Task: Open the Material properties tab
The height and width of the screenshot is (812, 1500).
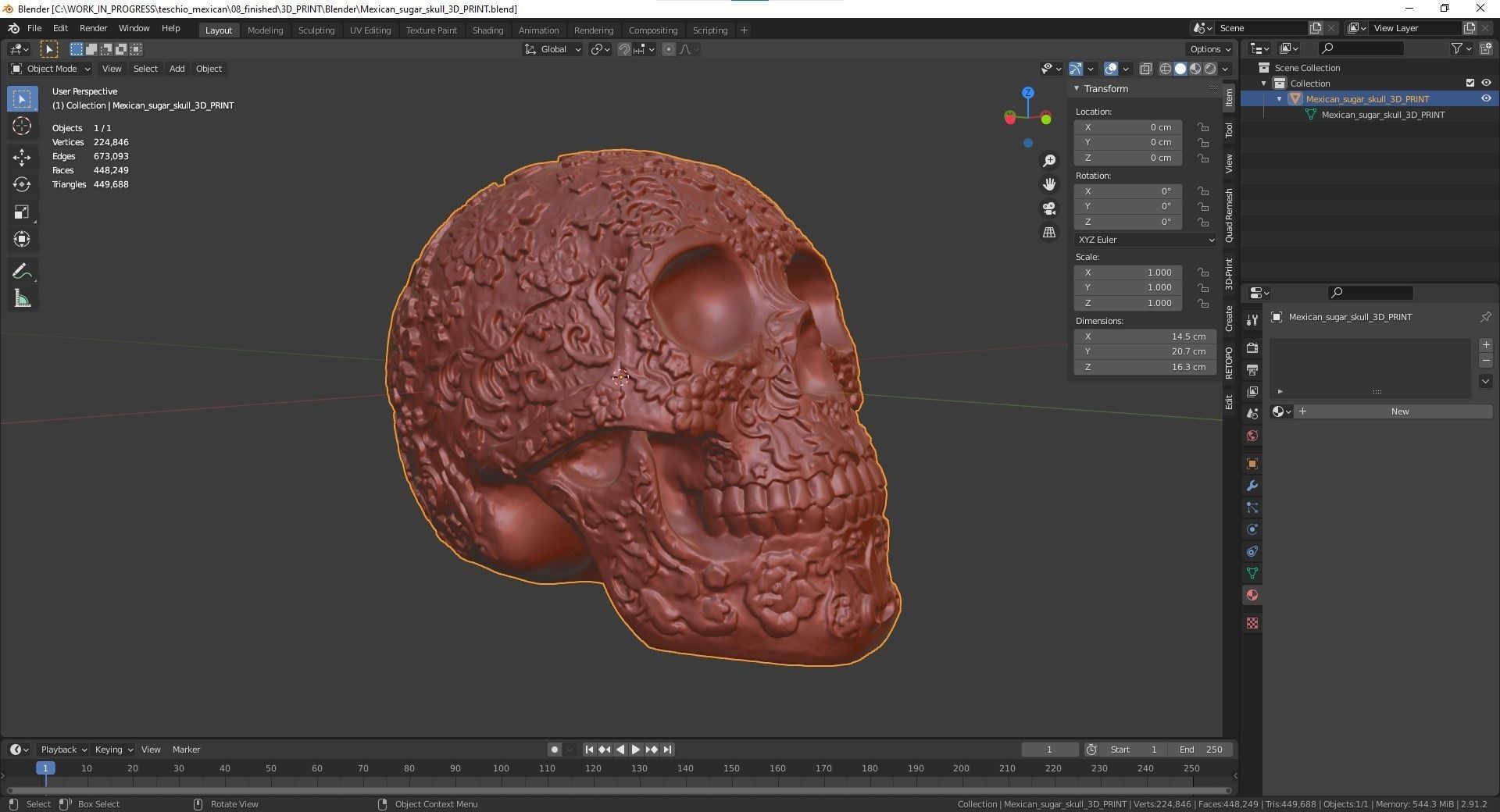Action: (x=1252, y=595)
